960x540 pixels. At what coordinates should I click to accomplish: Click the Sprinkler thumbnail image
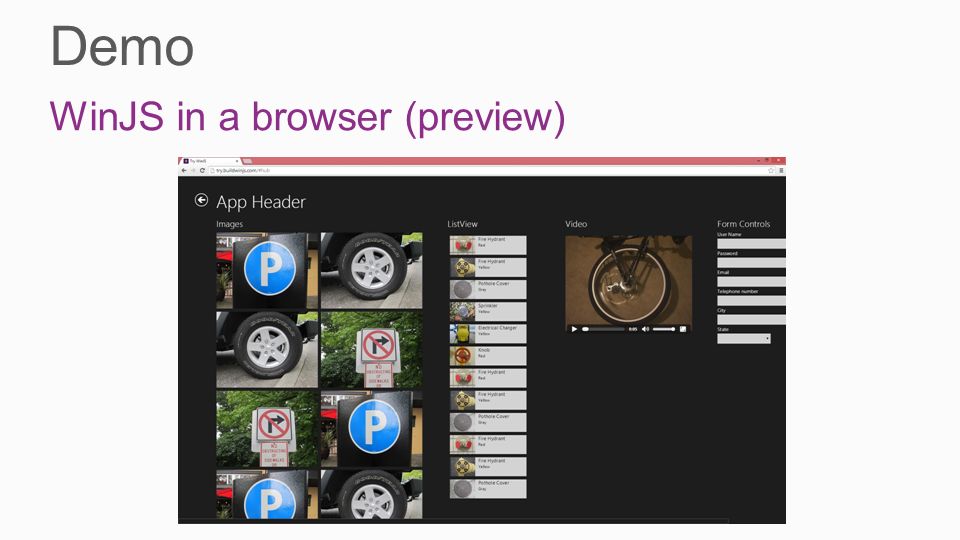[462, 312]
